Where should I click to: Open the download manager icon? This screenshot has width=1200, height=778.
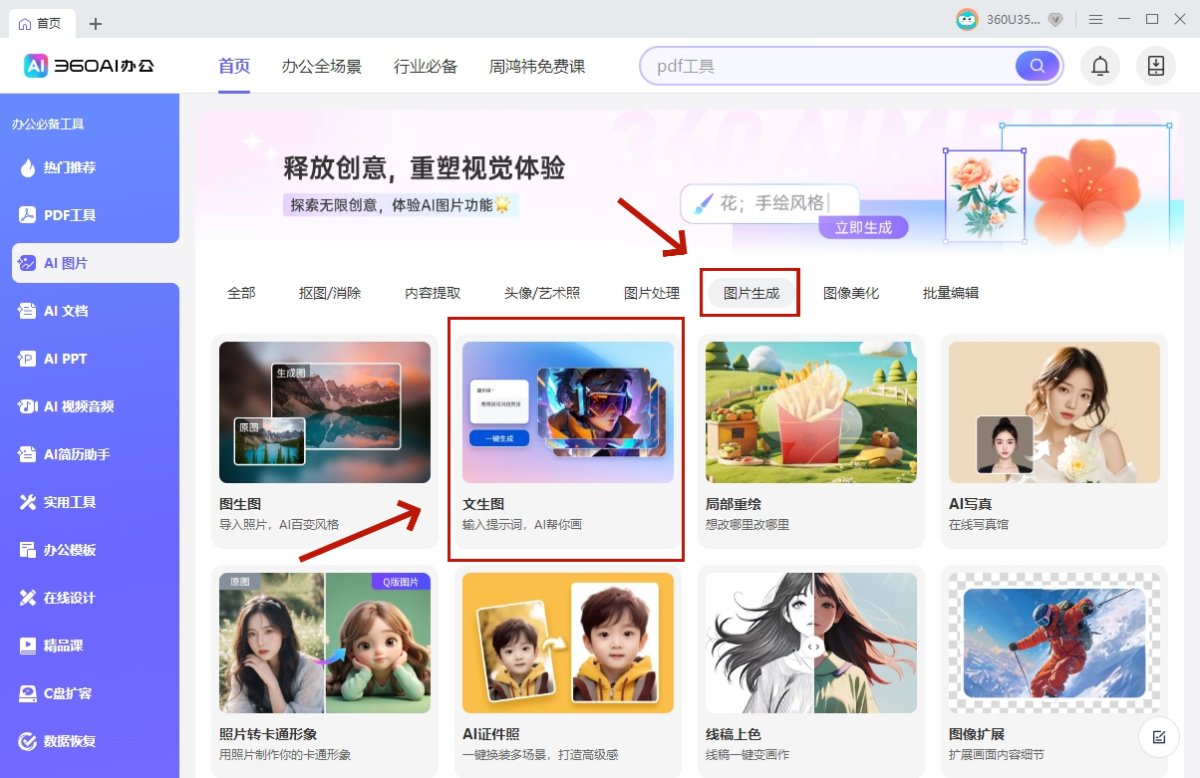1156,66
